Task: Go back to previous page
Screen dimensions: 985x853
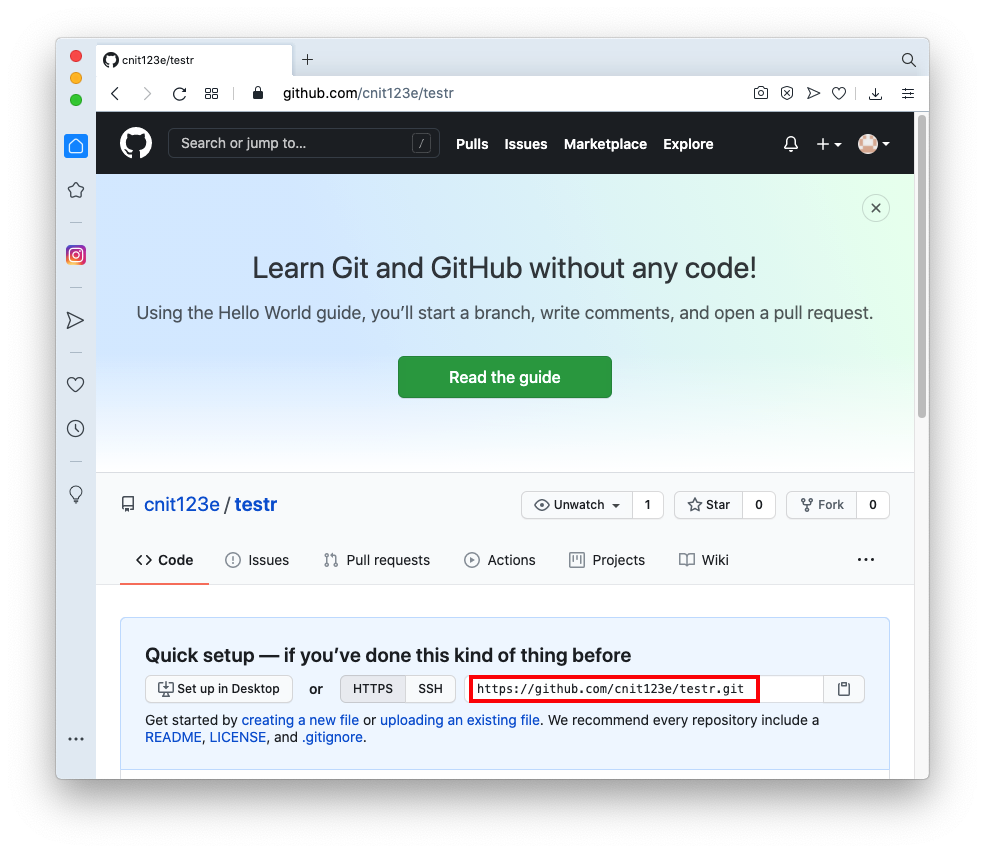Action: 115,94
